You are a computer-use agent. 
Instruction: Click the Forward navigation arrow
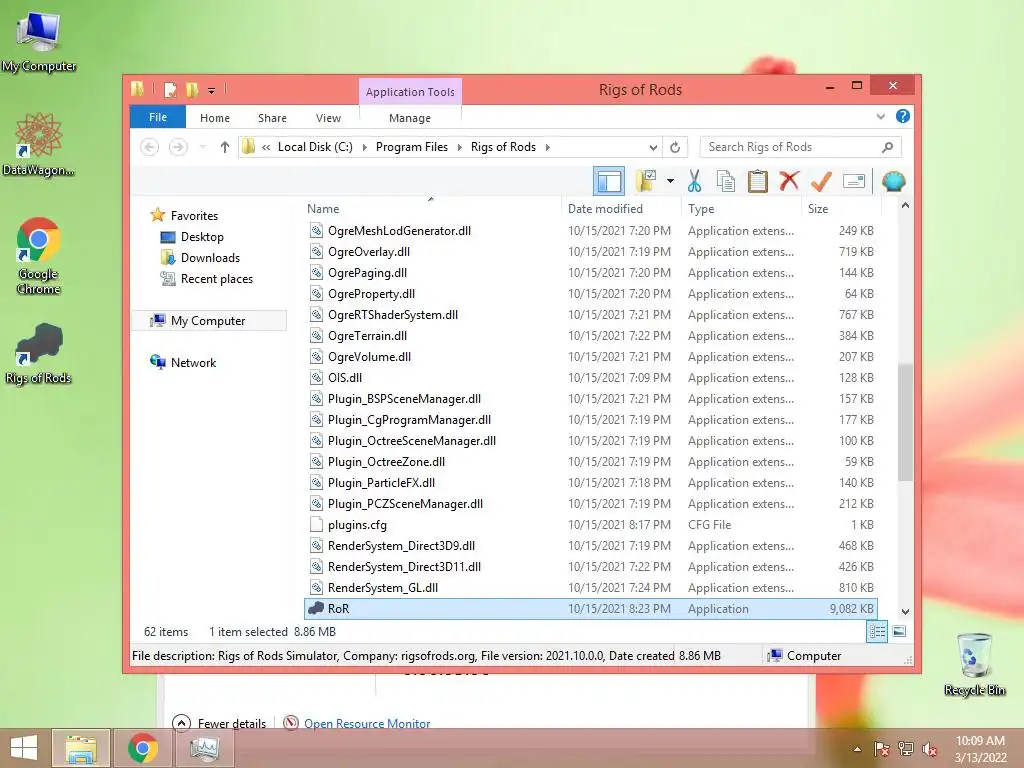coord(178,147)
